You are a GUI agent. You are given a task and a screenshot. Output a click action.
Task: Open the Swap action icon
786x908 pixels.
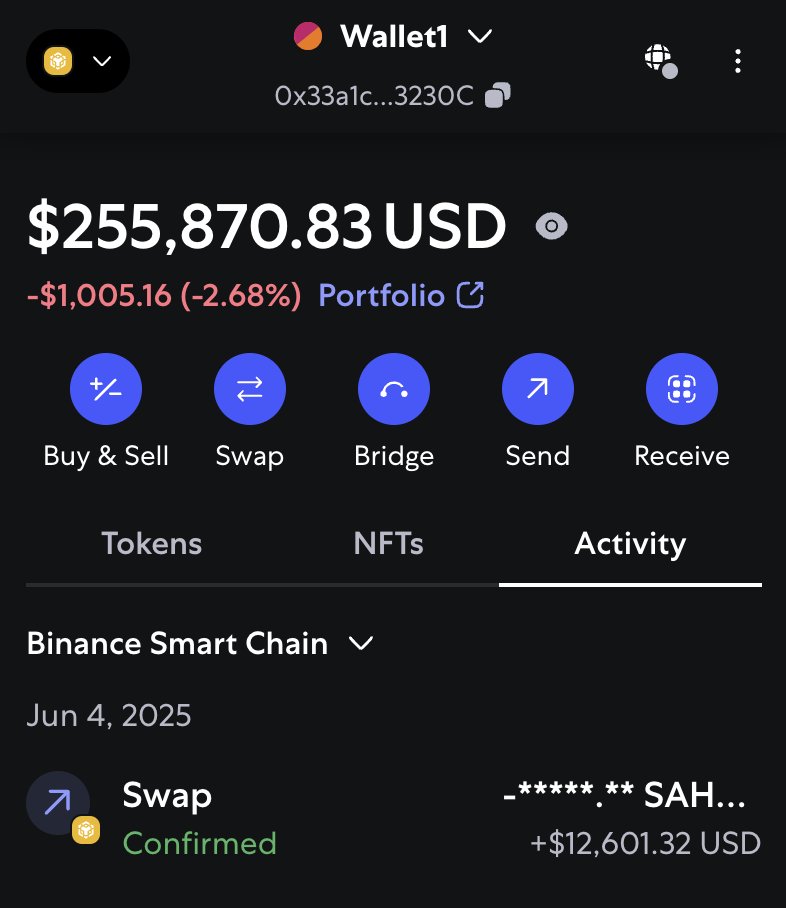pyautogui.click(x=250, y=390)
